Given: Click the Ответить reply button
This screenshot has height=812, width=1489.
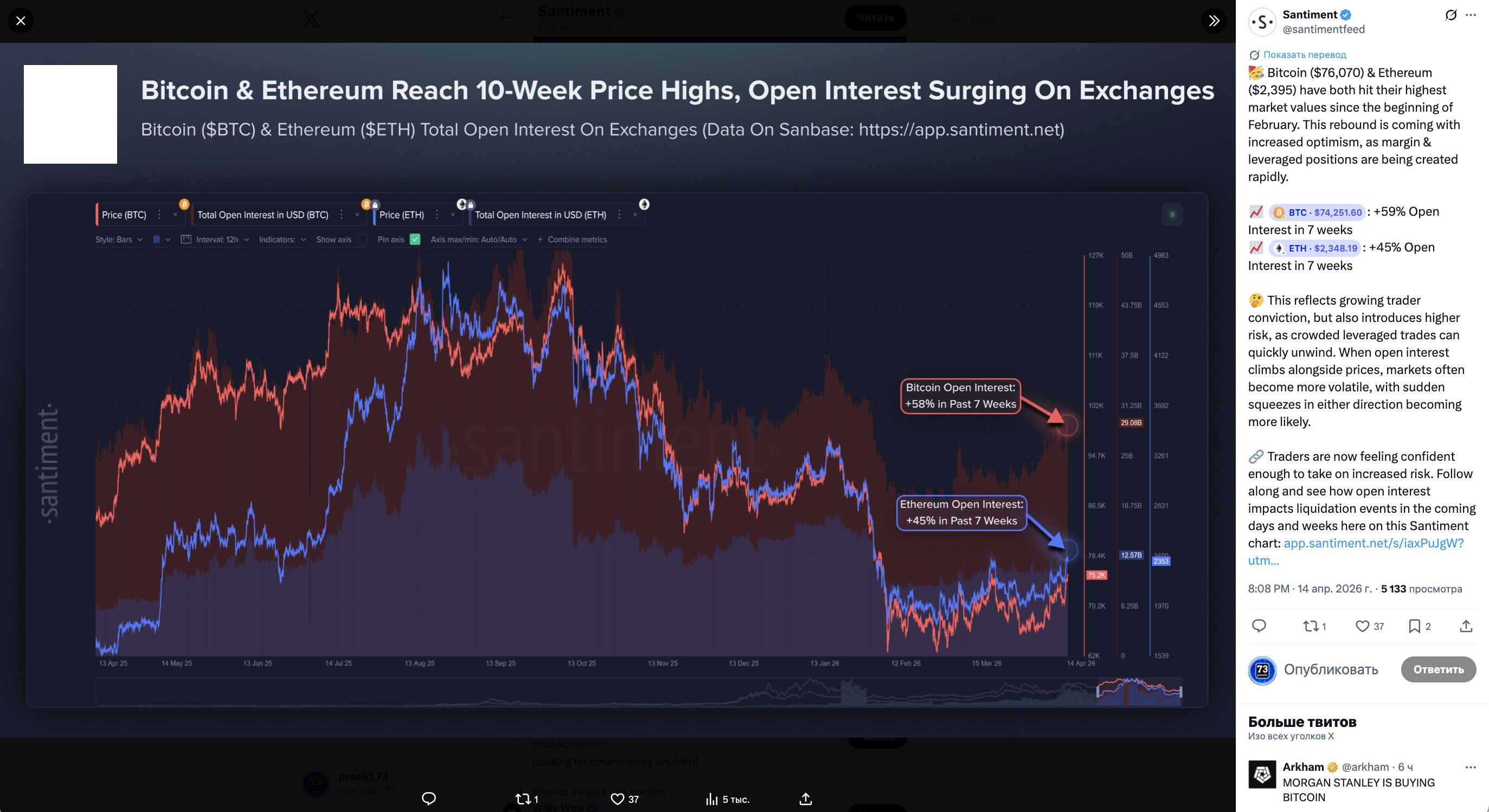Looking at the screenshot, I should pyautogui.click(x=1438, y=669).
